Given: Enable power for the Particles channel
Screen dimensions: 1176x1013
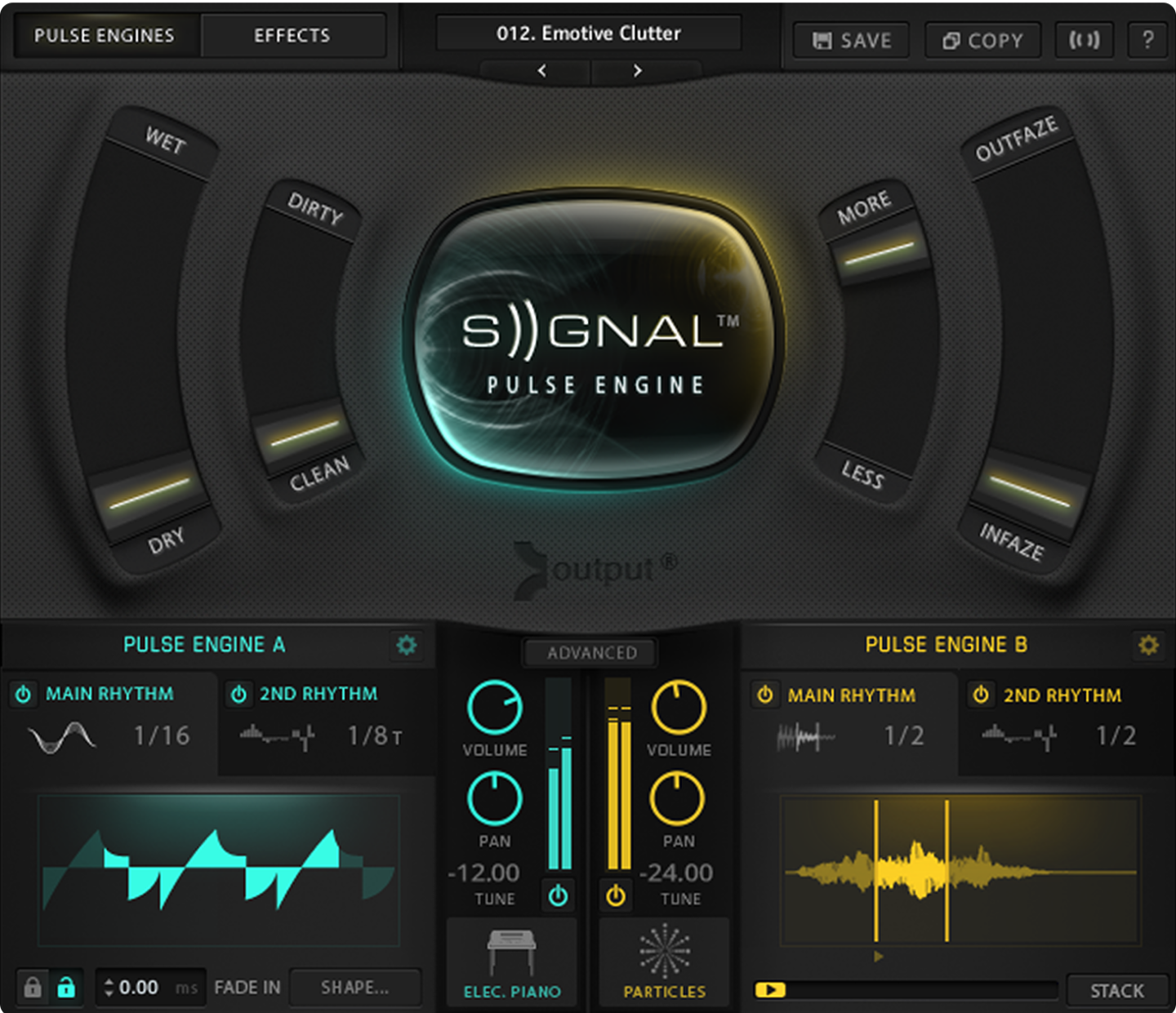Looking at the screenshot, I should 616,895.
